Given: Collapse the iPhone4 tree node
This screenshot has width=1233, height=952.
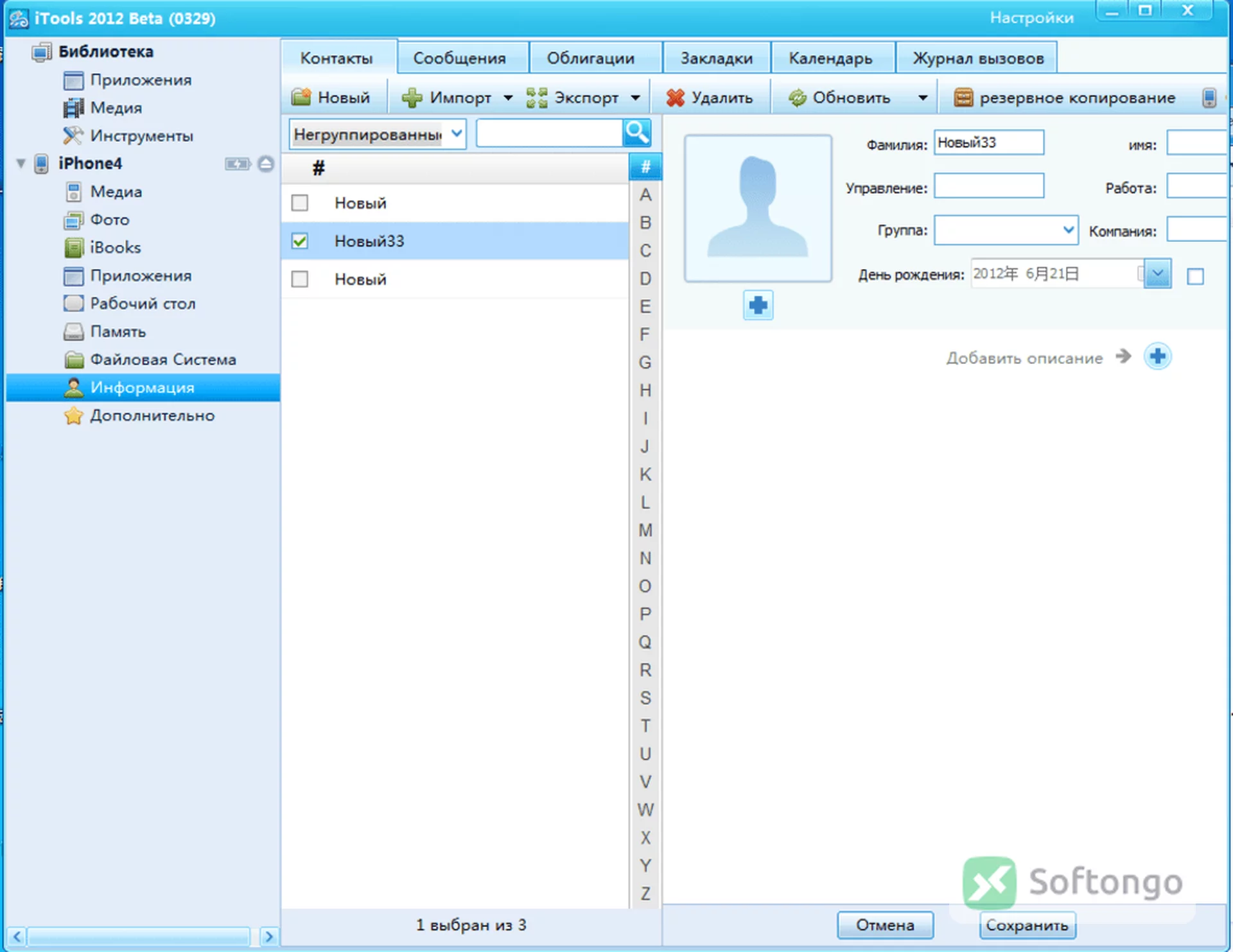Looking at the screenshot, I should 21,164.
